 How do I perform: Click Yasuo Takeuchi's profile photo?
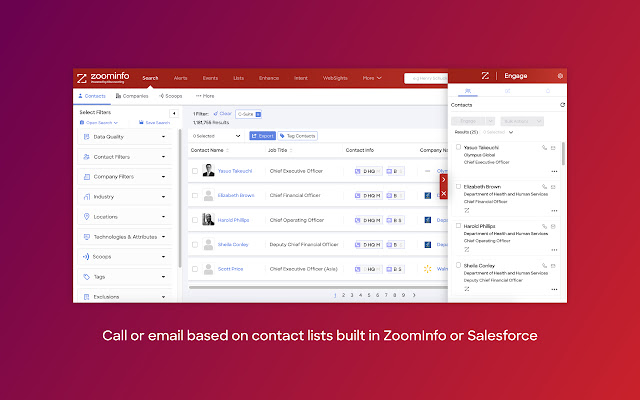point(209,170)
